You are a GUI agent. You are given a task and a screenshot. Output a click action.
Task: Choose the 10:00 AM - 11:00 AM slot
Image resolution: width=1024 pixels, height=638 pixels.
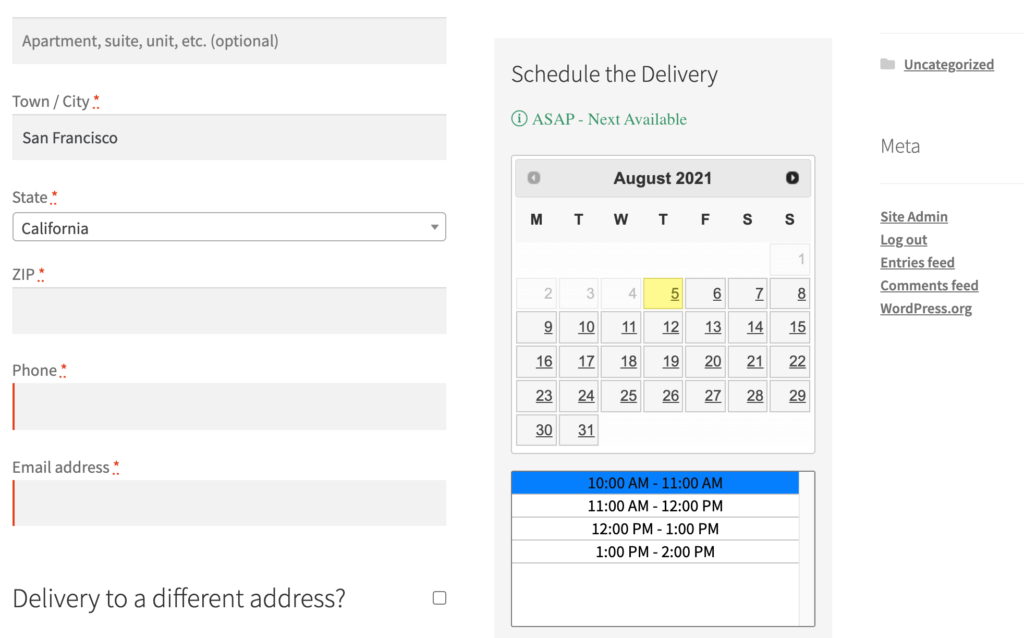[x=655, y=482]
